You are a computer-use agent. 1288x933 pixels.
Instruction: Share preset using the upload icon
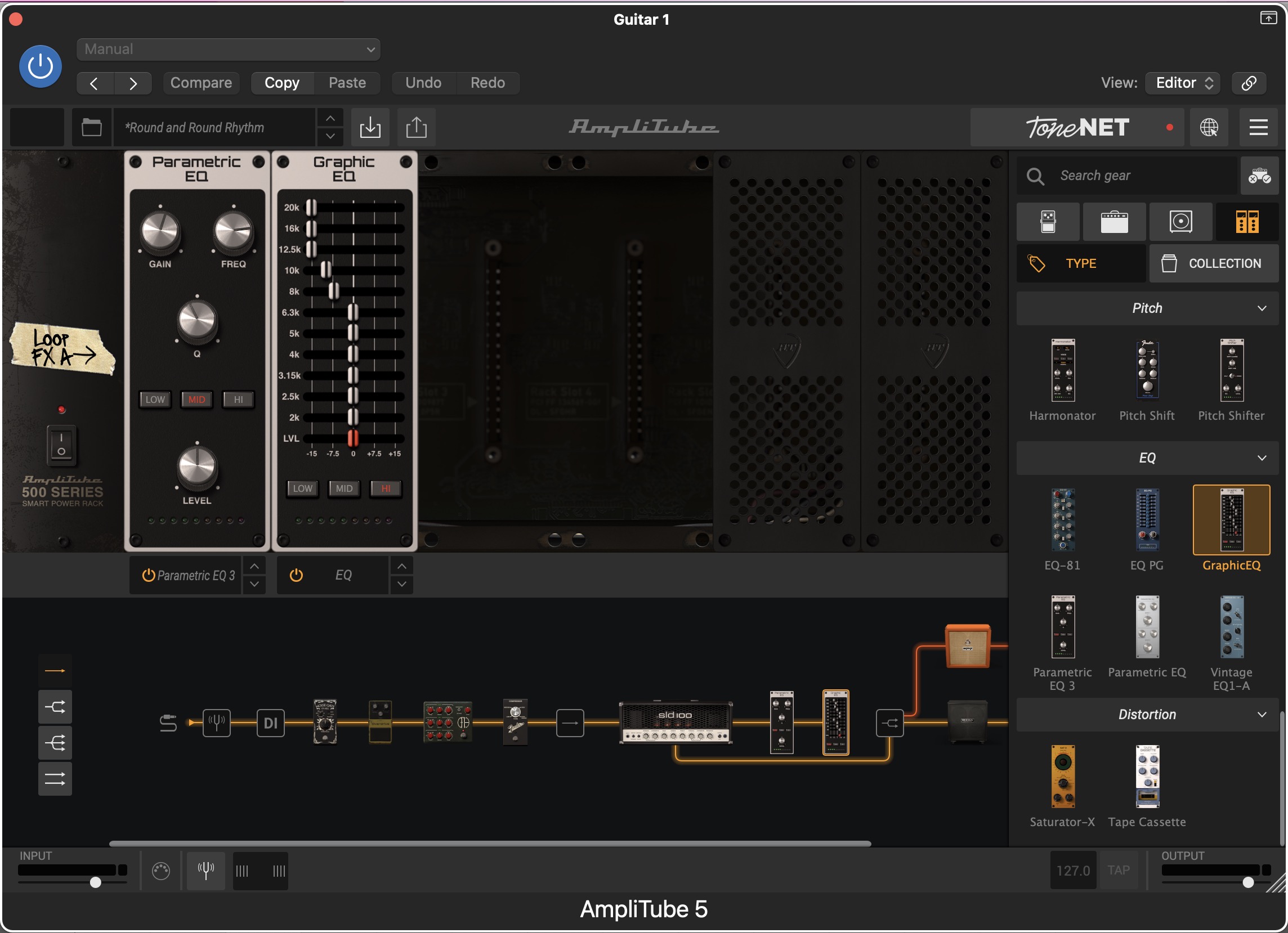(x=416, y=127)
